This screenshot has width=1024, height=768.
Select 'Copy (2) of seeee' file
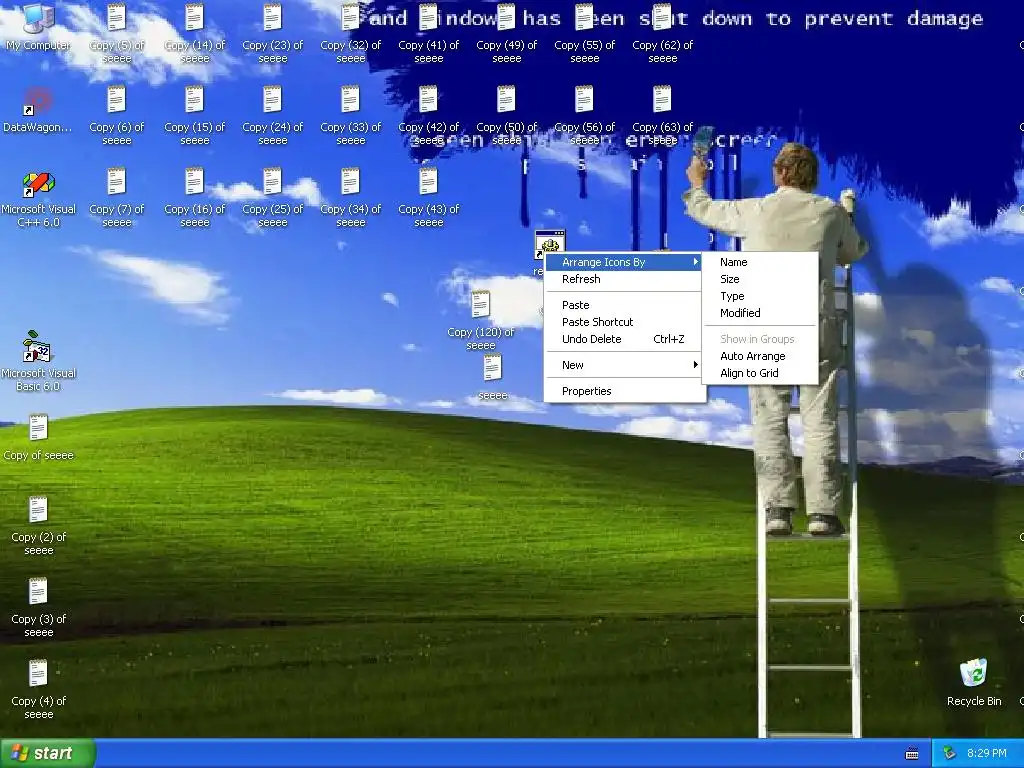tap(39, 525)
